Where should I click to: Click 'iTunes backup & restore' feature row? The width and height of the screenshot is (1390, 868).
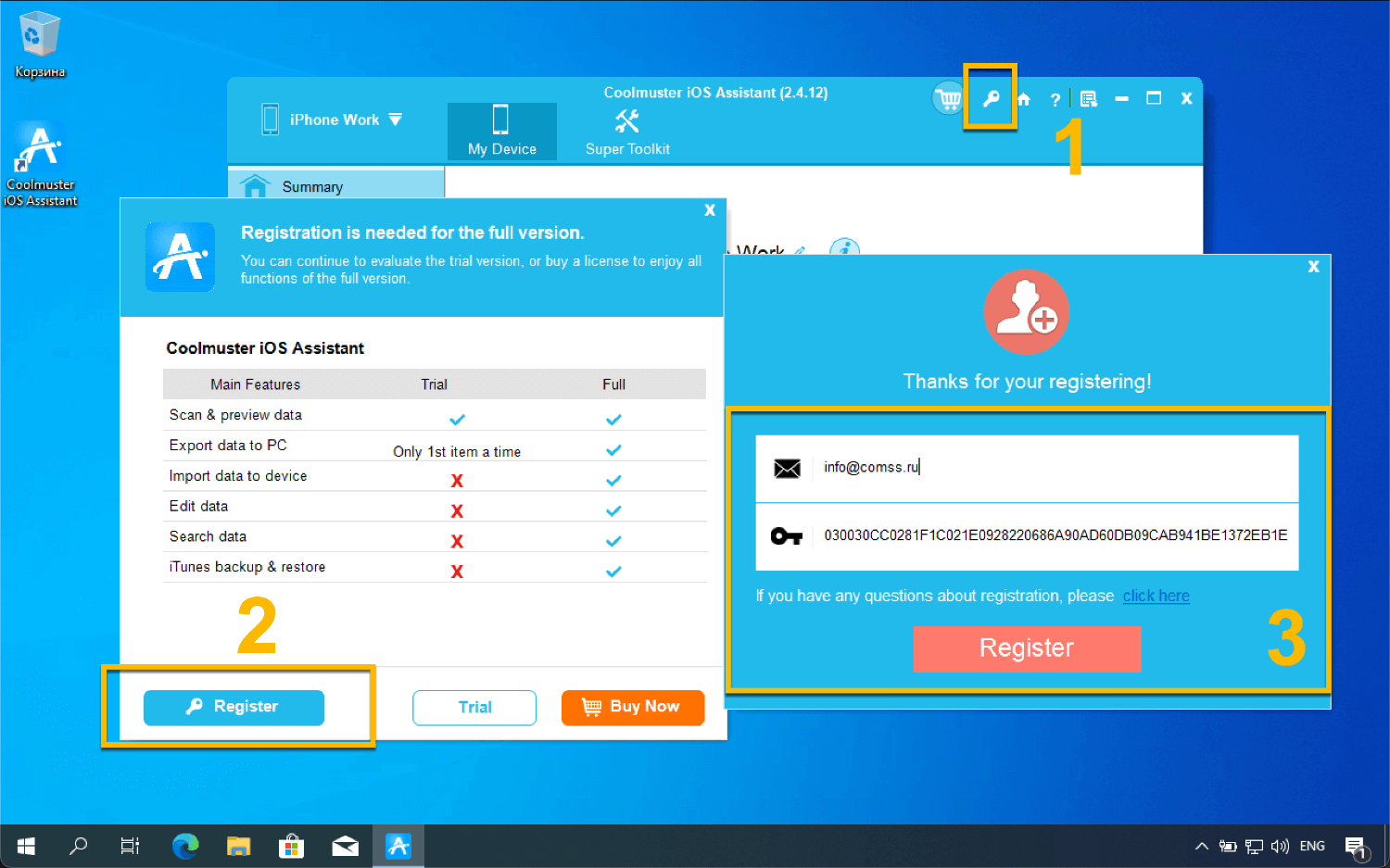pos(435,568)
